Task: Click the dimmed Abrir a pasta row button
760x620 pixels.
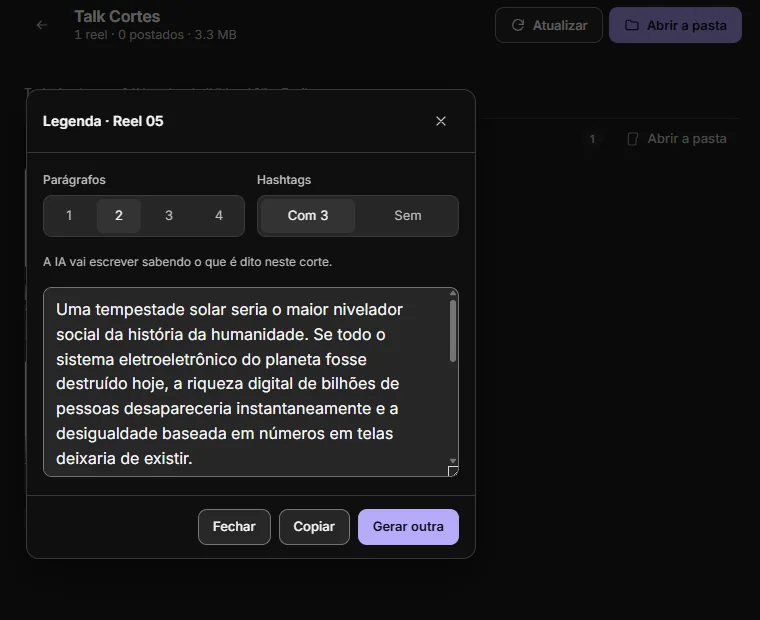Action: point(677,139)
